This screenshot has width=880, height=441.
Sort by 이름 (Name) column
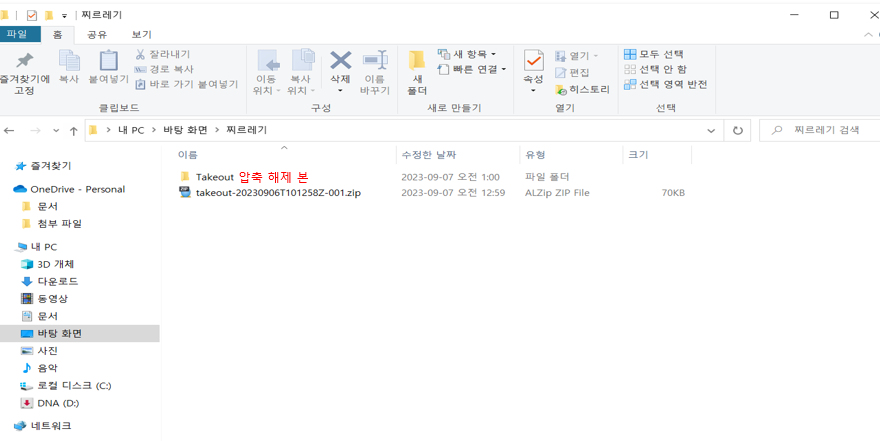coord(187,155)
